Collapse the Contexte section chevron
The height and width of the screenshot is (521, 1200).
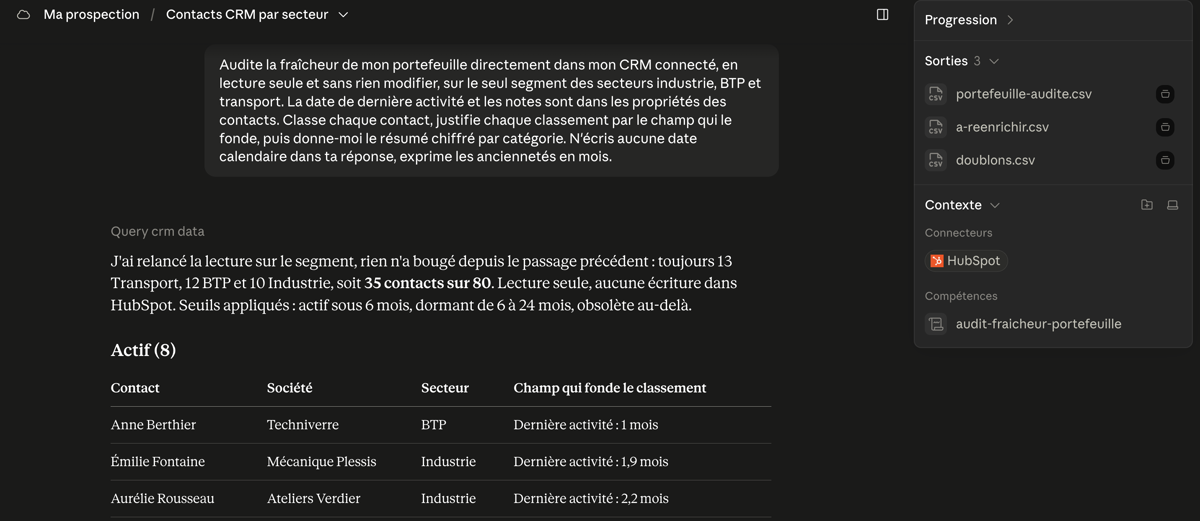(995, 205)
